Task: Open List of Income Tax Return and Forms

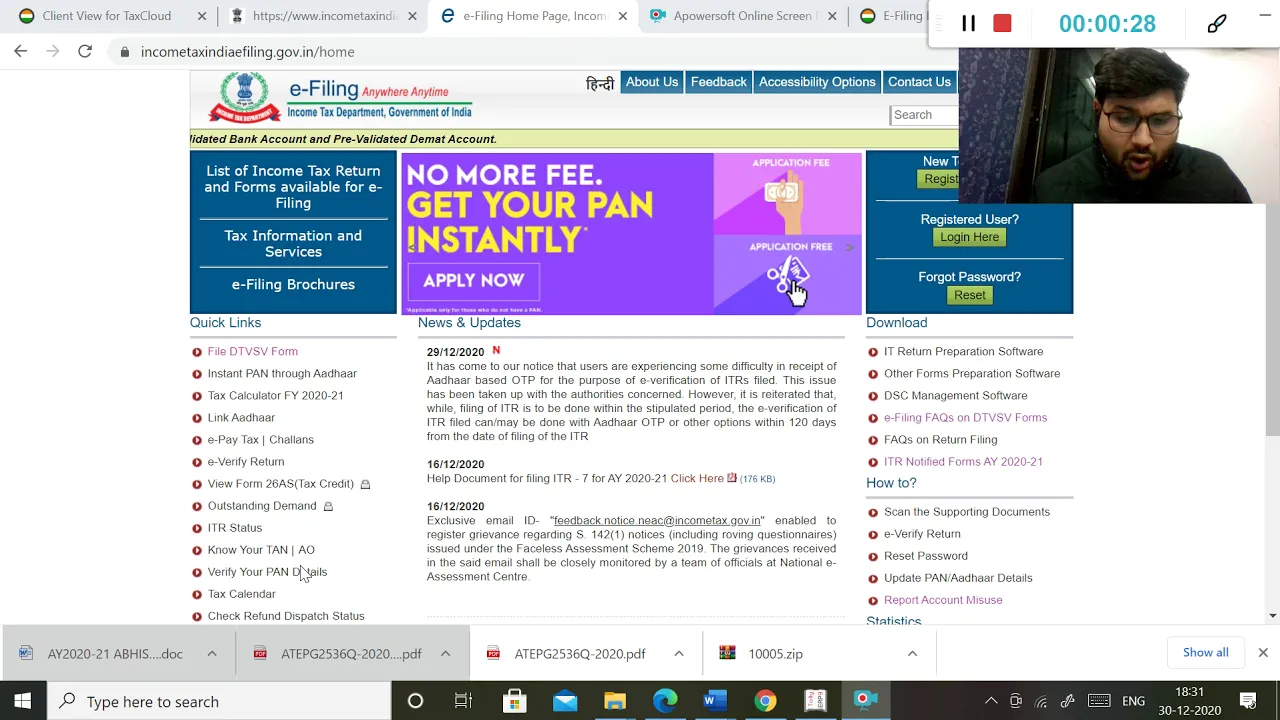Action: pyautogui.click(x=293, y=187)
